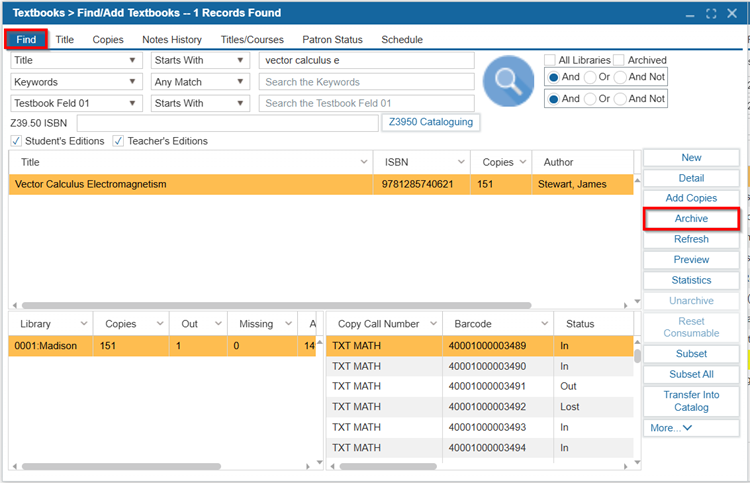This screenshot has width=750, height=483.
Task: Open the Statistics button
Action: click(691, 280)
